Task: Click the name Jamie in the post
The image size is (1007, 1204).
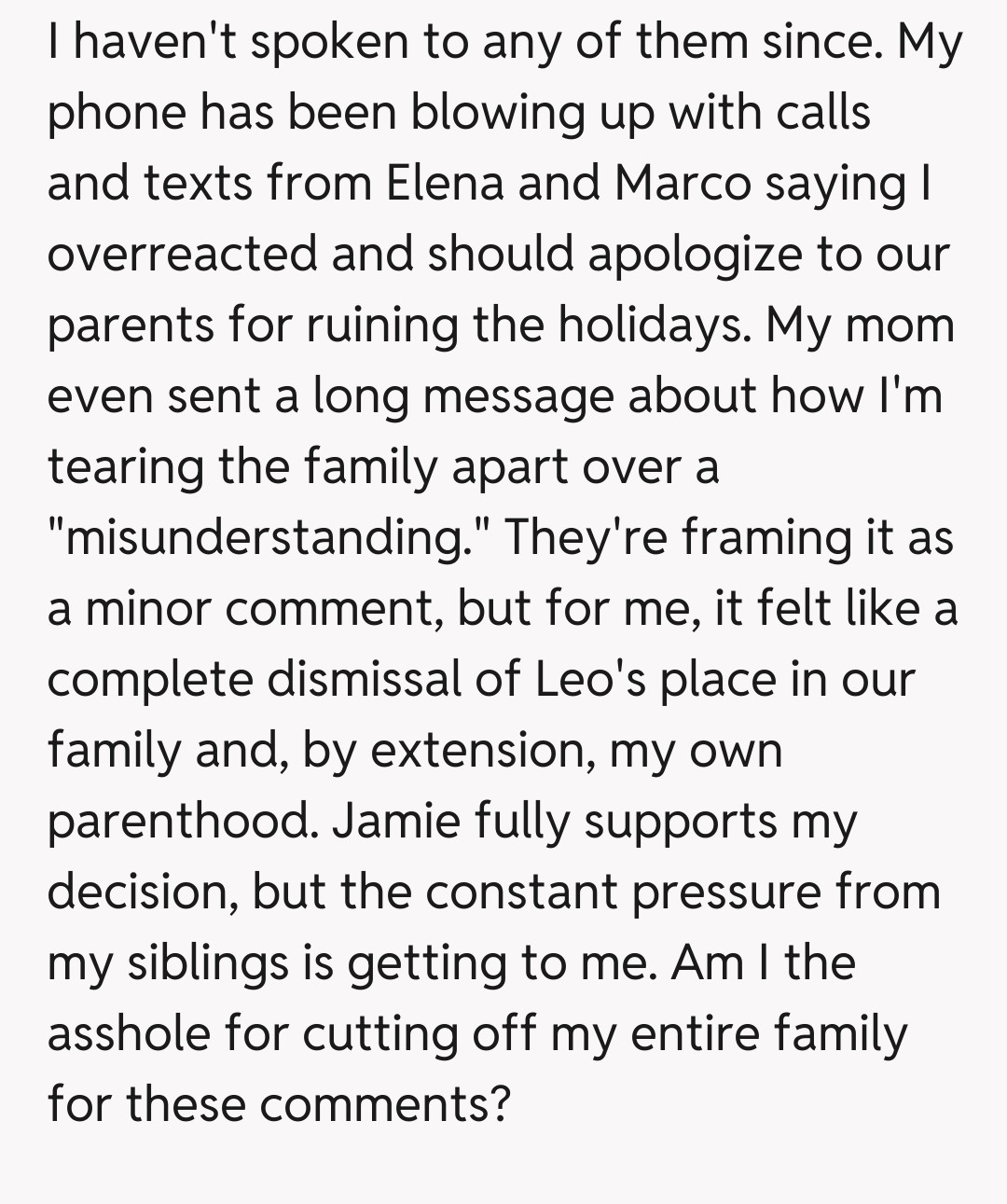Action: [394, 821]
